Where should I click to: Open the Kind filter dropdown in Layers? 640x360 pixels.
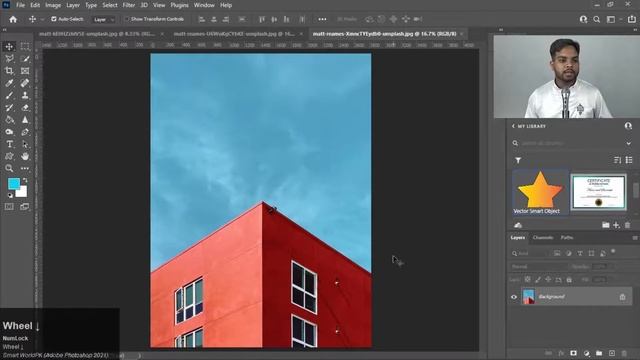tap(531, 253)
